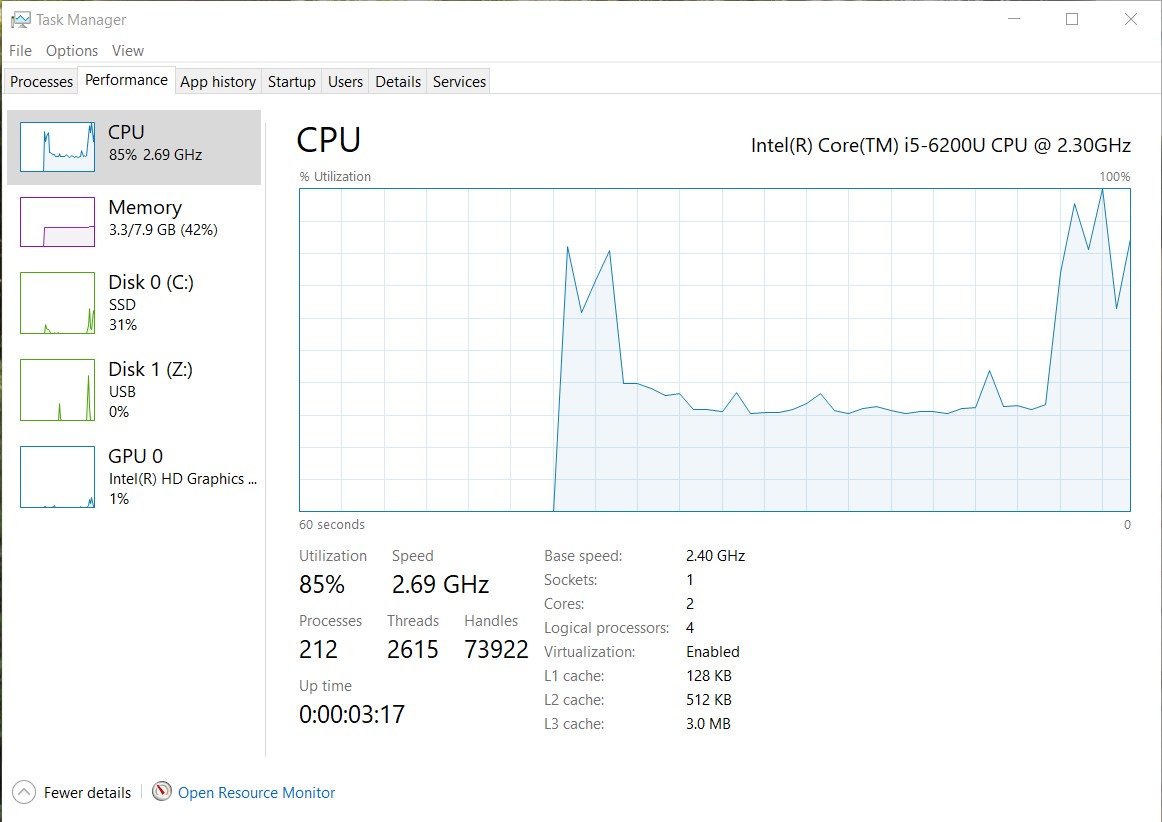1162x822 pixels.
Task: Click the Memory '3.3/7.9 GB (42%)' text
Action: [x=163, y=230]
